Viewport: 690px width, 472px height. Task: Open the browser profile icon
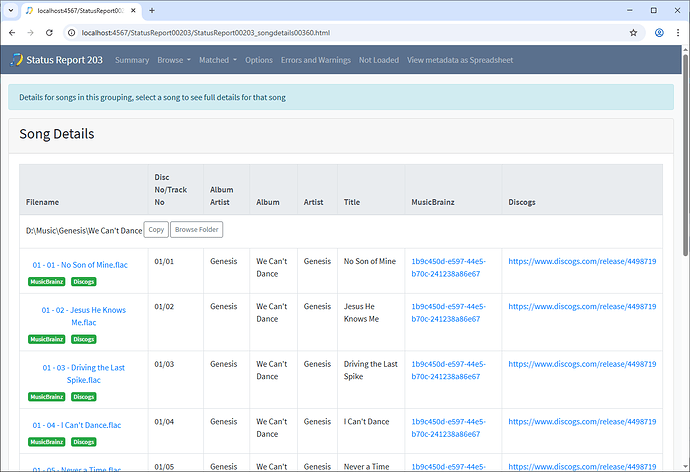click(659, 33)
